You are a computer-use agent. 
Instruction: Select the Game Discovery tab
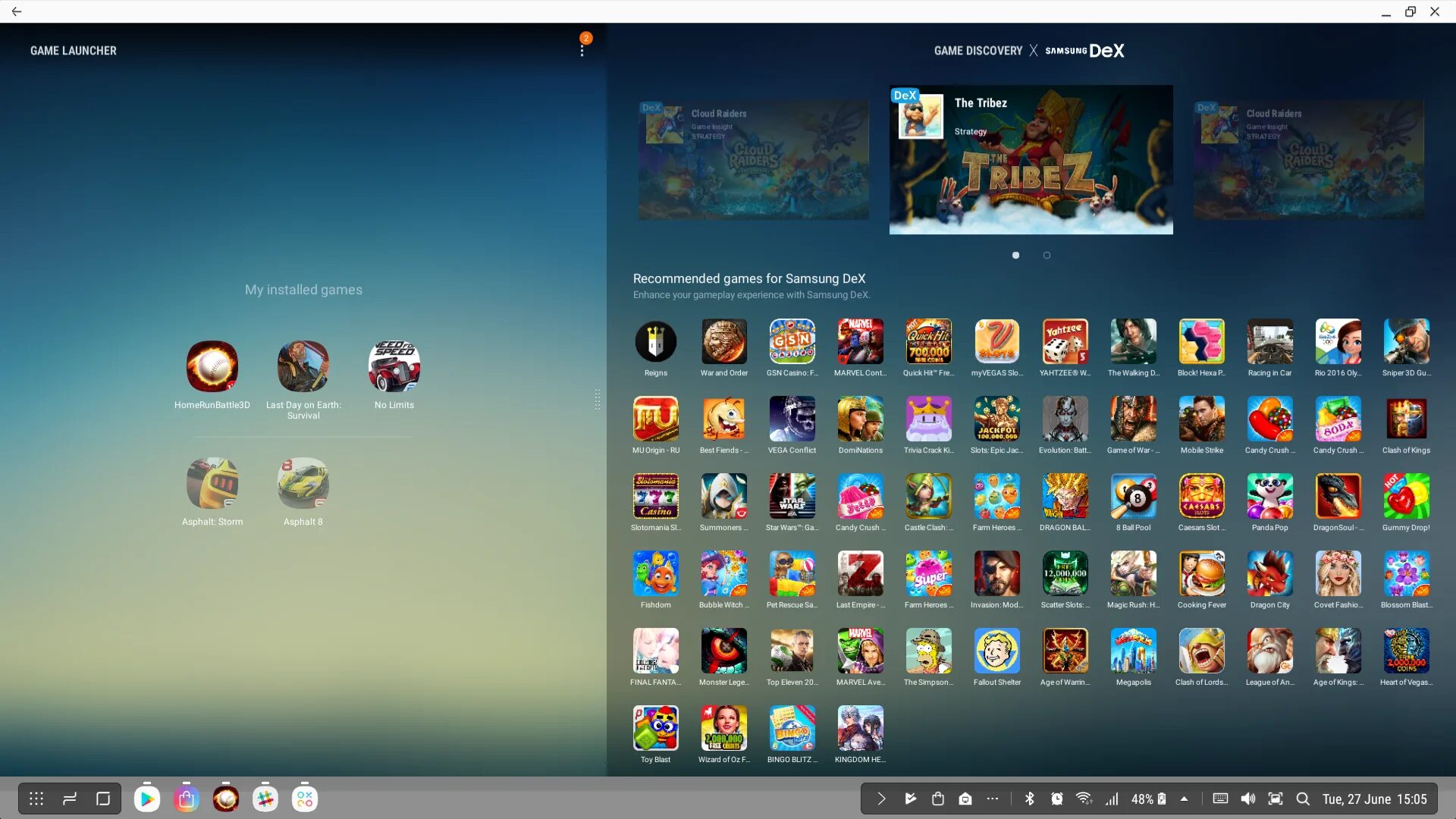[978, 50]
